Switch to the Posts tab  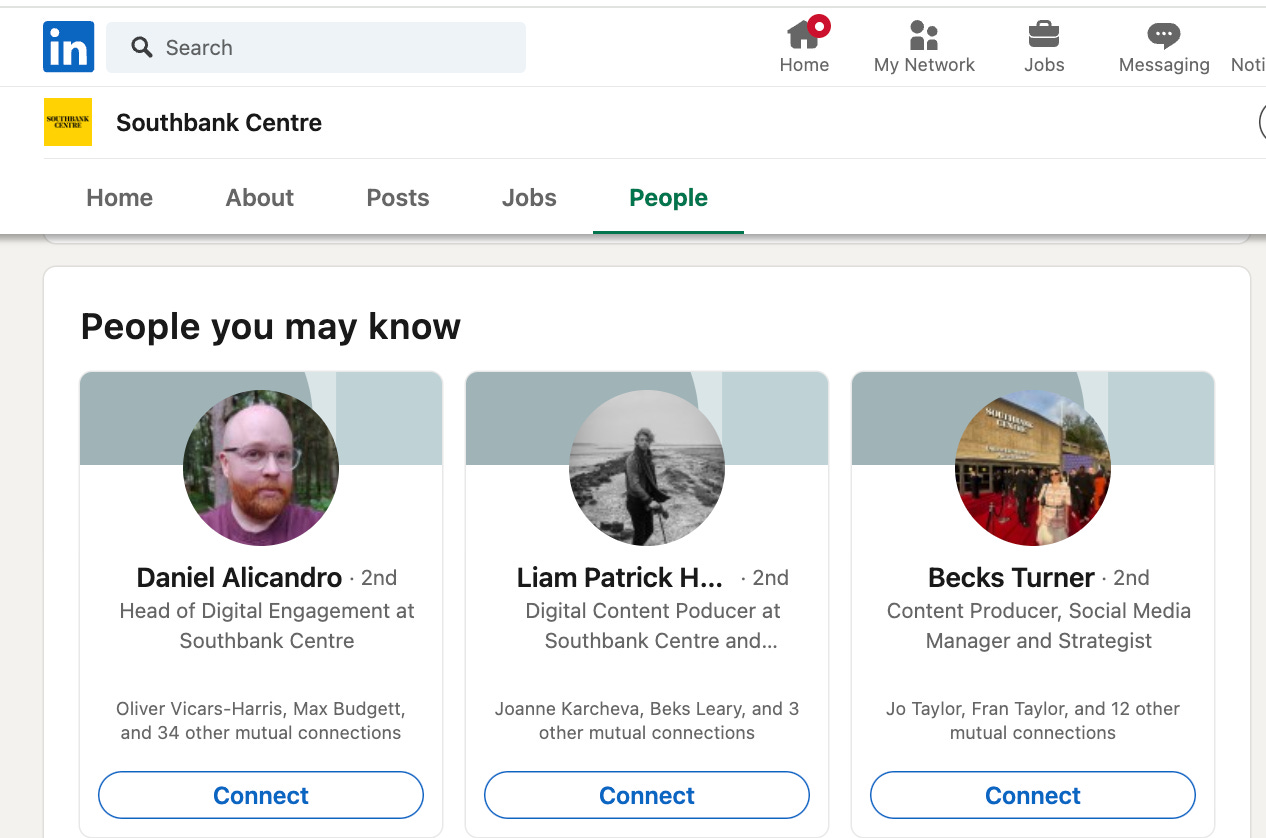(398, 197)
